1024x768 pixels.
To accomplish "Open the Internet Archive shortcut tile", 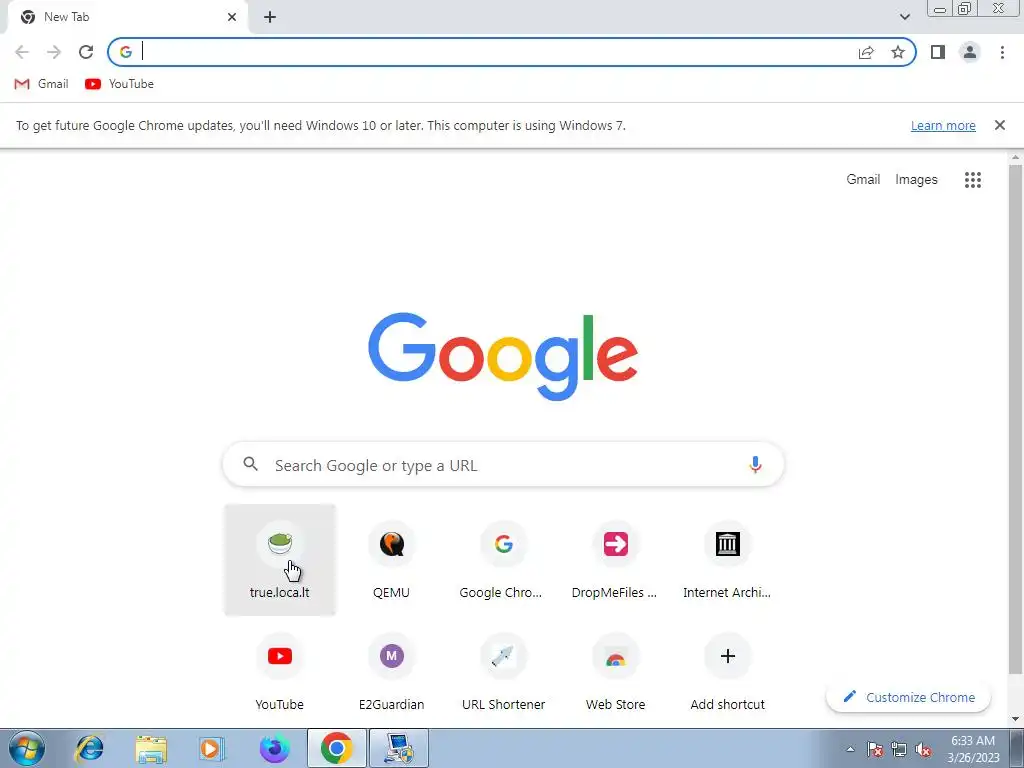I will tap(728, 560).
